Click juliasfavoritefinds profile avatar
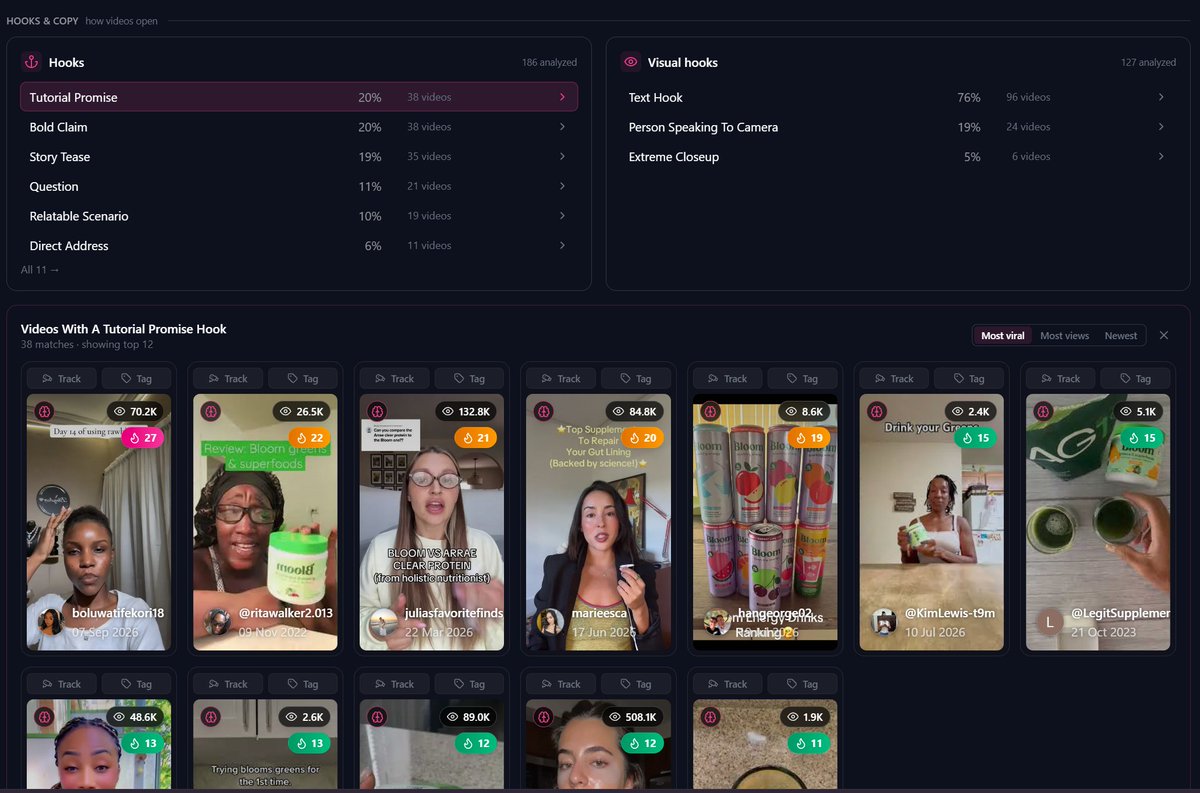The height and width of the screenshot is (793, 1200). pos(384,622)
